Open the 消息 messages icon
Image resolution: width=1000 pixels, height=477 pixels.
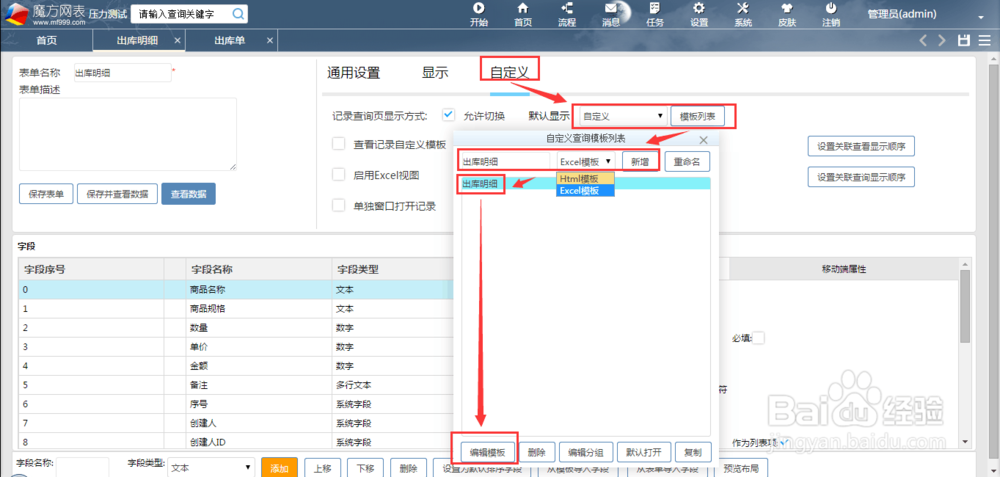click(x=611, y=9)
